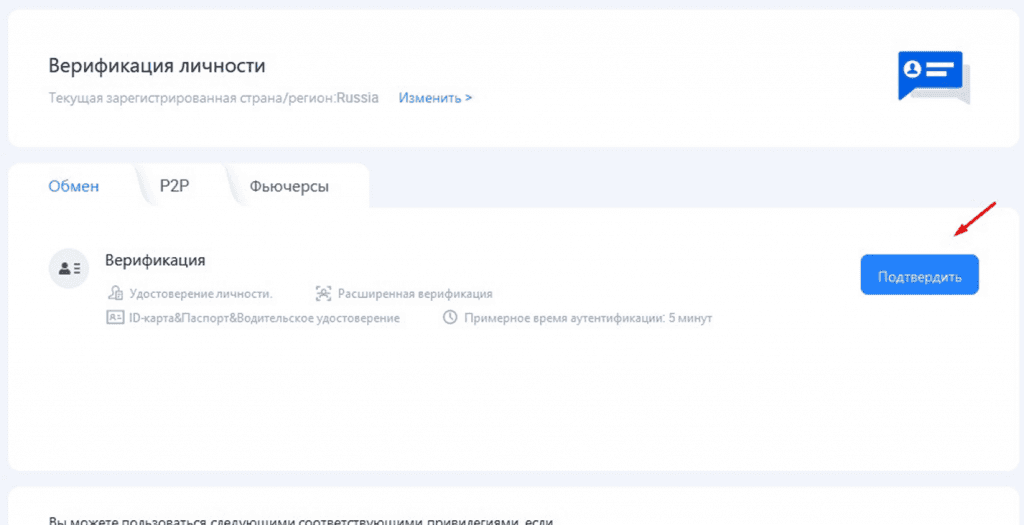Click the Текущая зарегистрированная страна/регион text

coord(192,99)
